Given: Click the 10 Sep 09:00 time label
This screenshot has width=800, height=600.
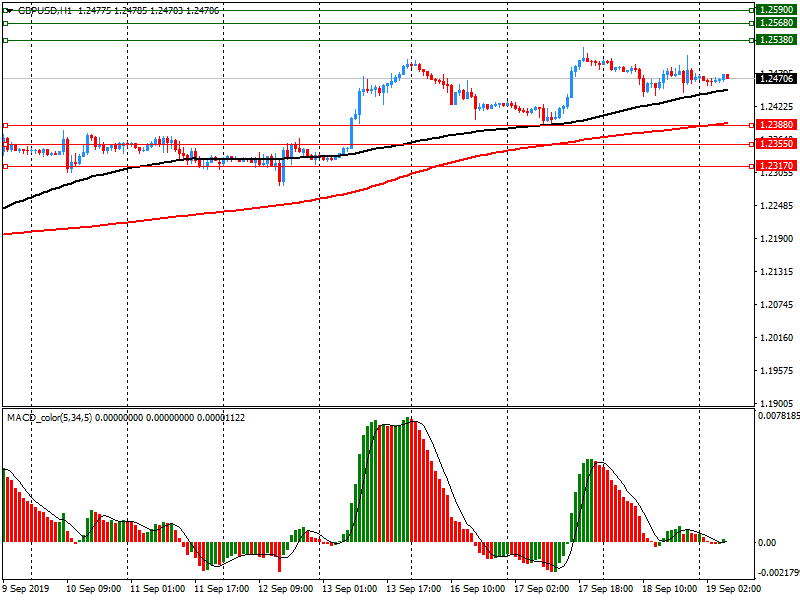Looking at the screenshot, I should [x=94, y=589].
